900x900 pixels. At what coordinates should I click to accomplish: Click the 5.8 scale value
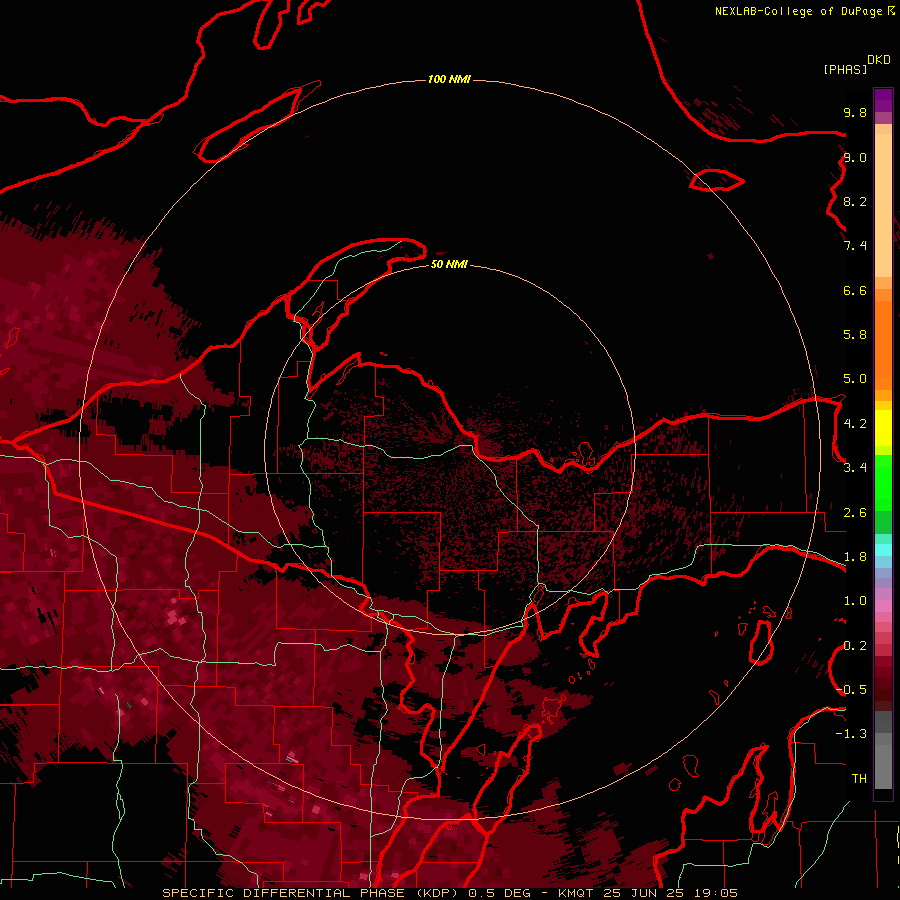[855, 335]
